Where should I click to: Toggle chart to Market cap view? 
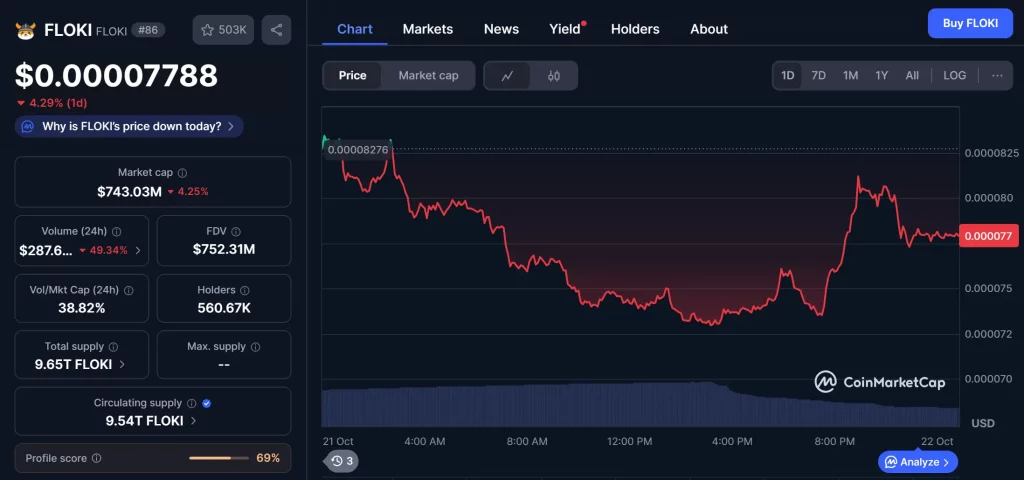tap(428, 76)
